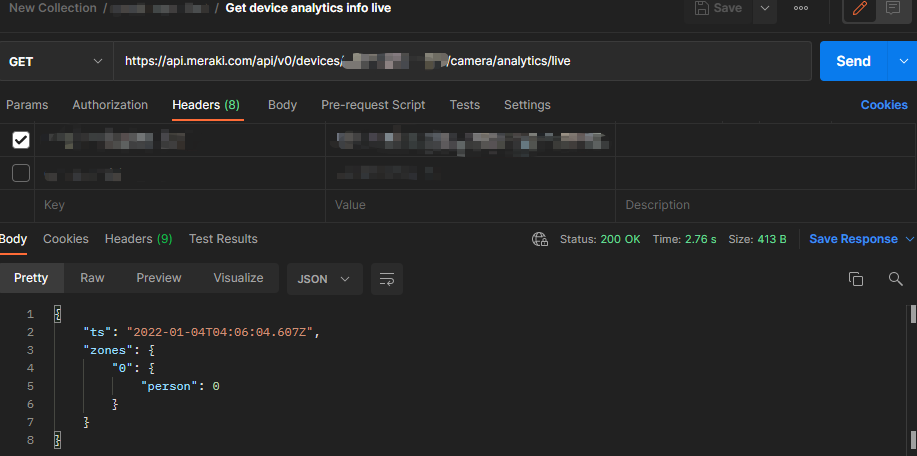917x456 pixels.
Task: Open the comments icon panel
Action: [893, 8]
